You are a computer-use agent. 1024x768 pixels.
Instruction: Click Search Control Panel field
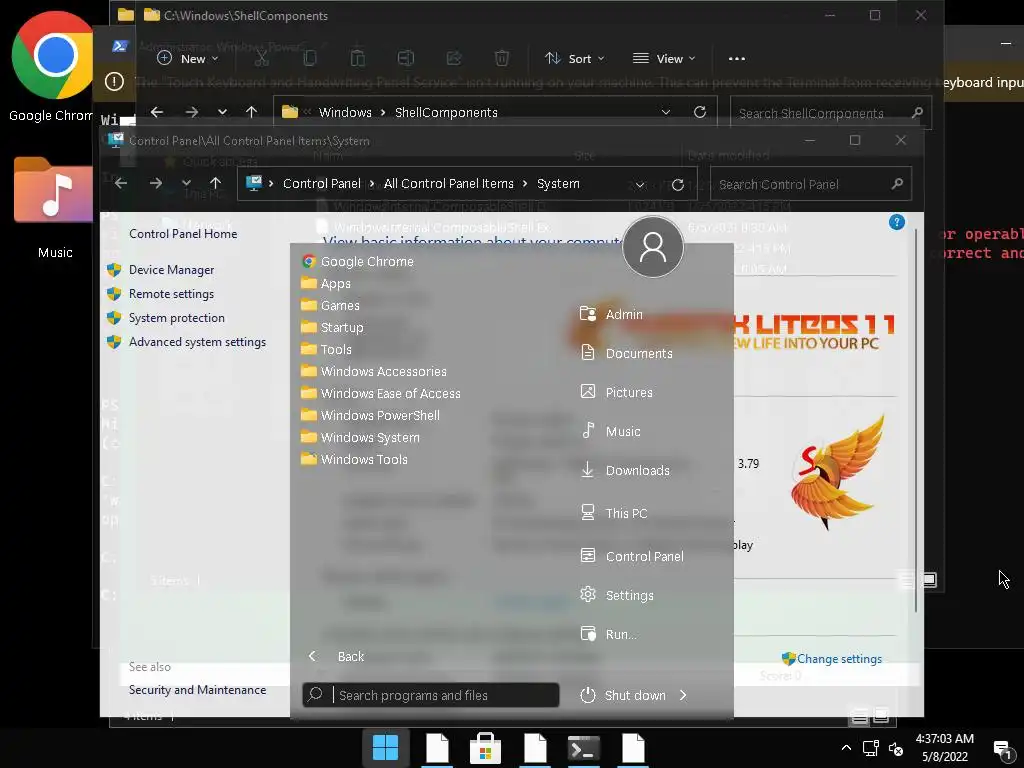tap(810, 184)
